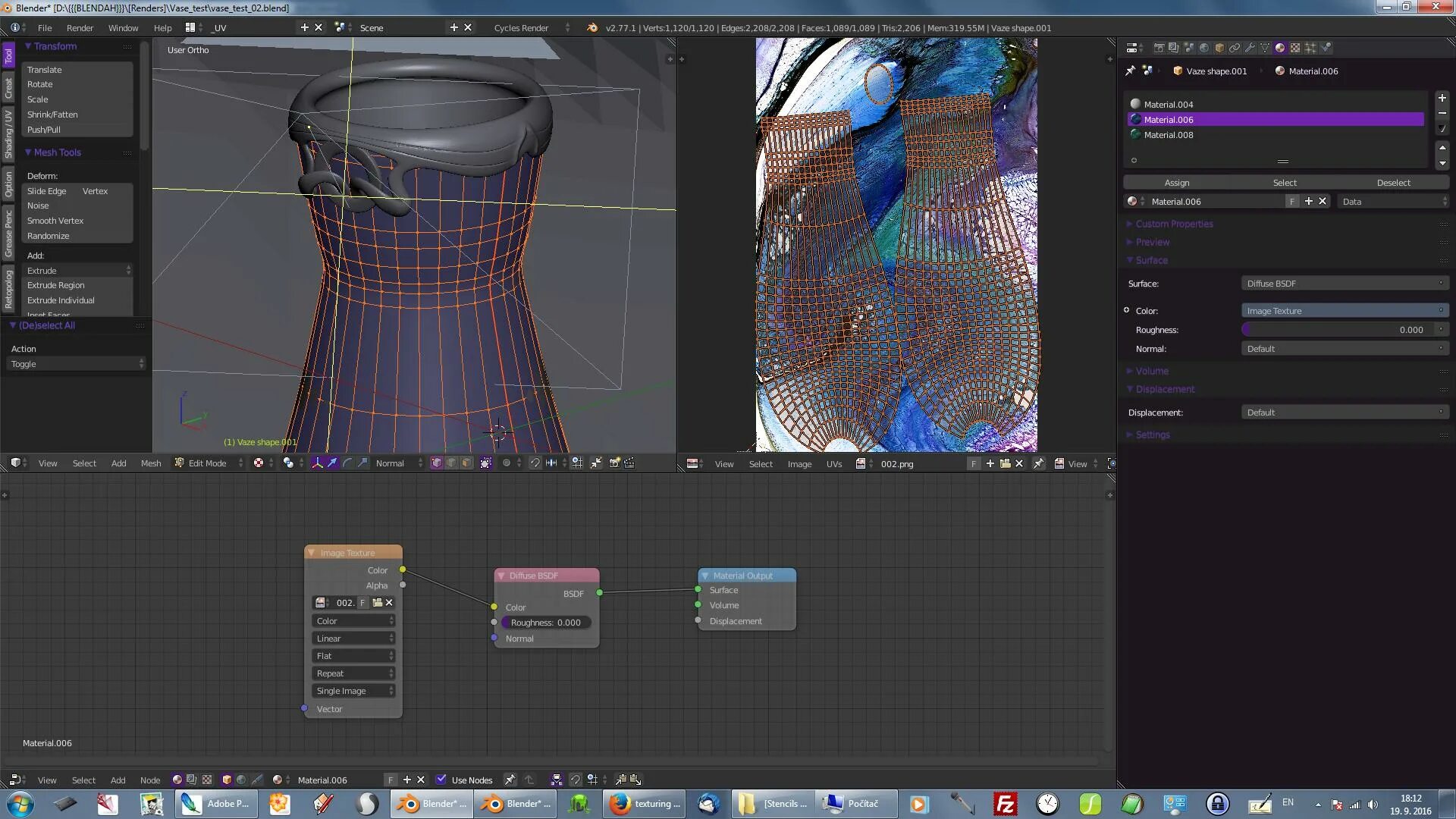1456x819 pixels.
Task: Toggle the fake user F button next to Material.006
Action: [x=1292, y=202]
